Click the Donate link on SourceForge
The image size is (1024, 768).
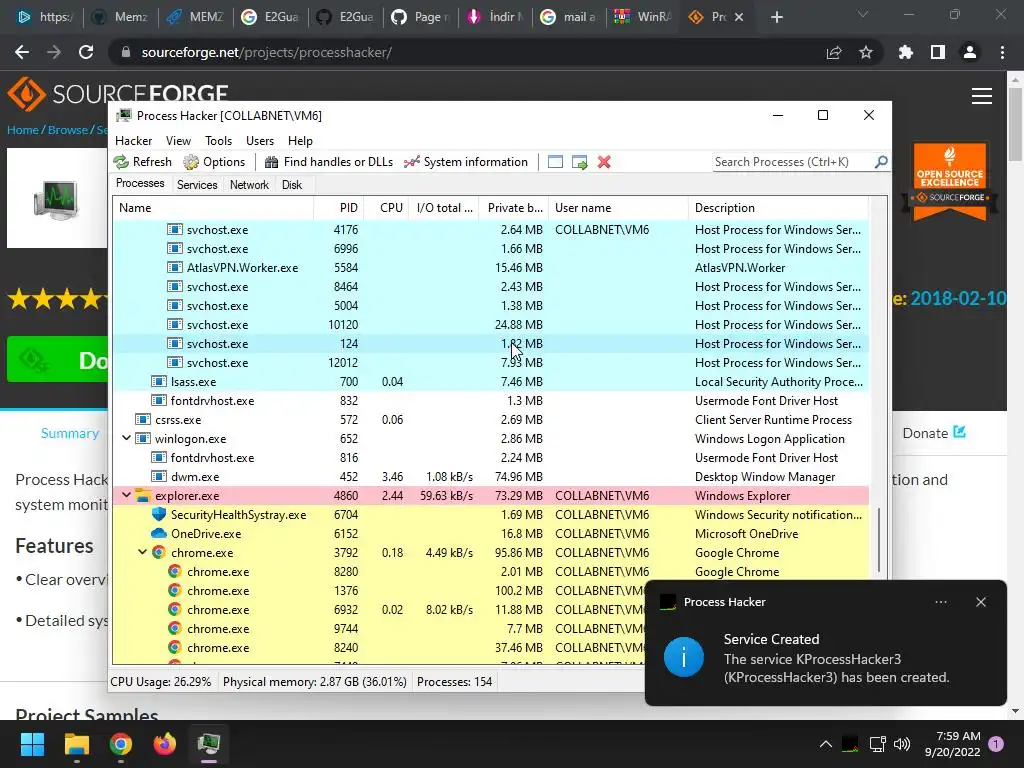pyautogui.click(x=934, y=433)
